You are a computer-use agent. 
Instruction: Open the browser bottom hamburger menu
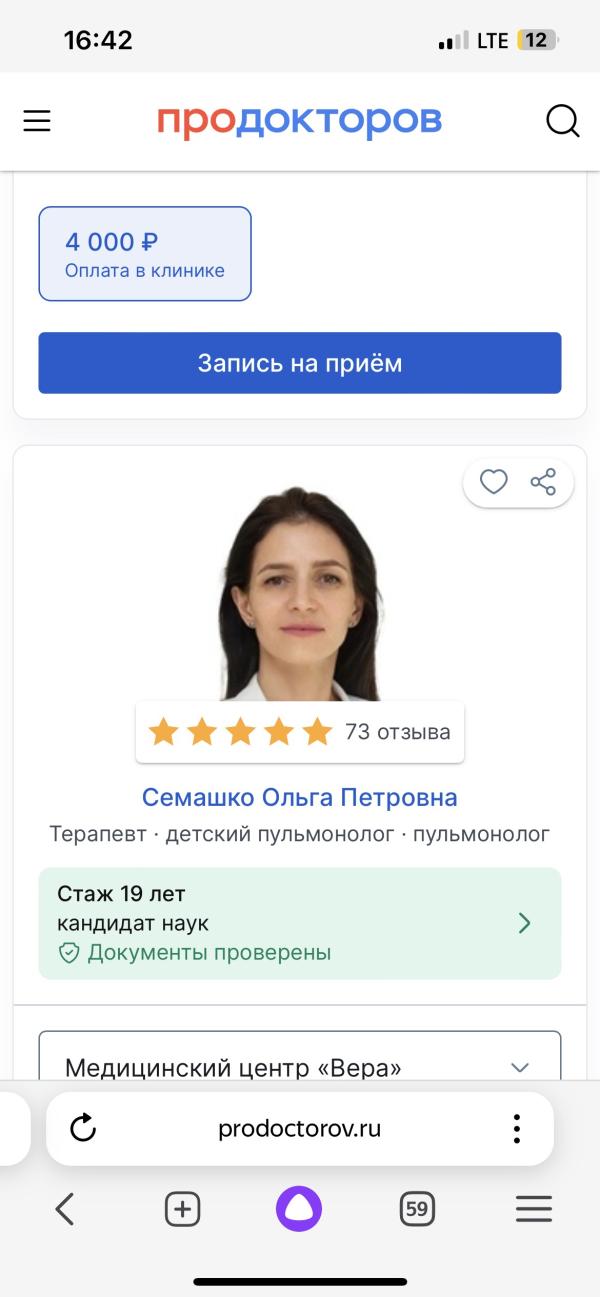point(534,1209)
